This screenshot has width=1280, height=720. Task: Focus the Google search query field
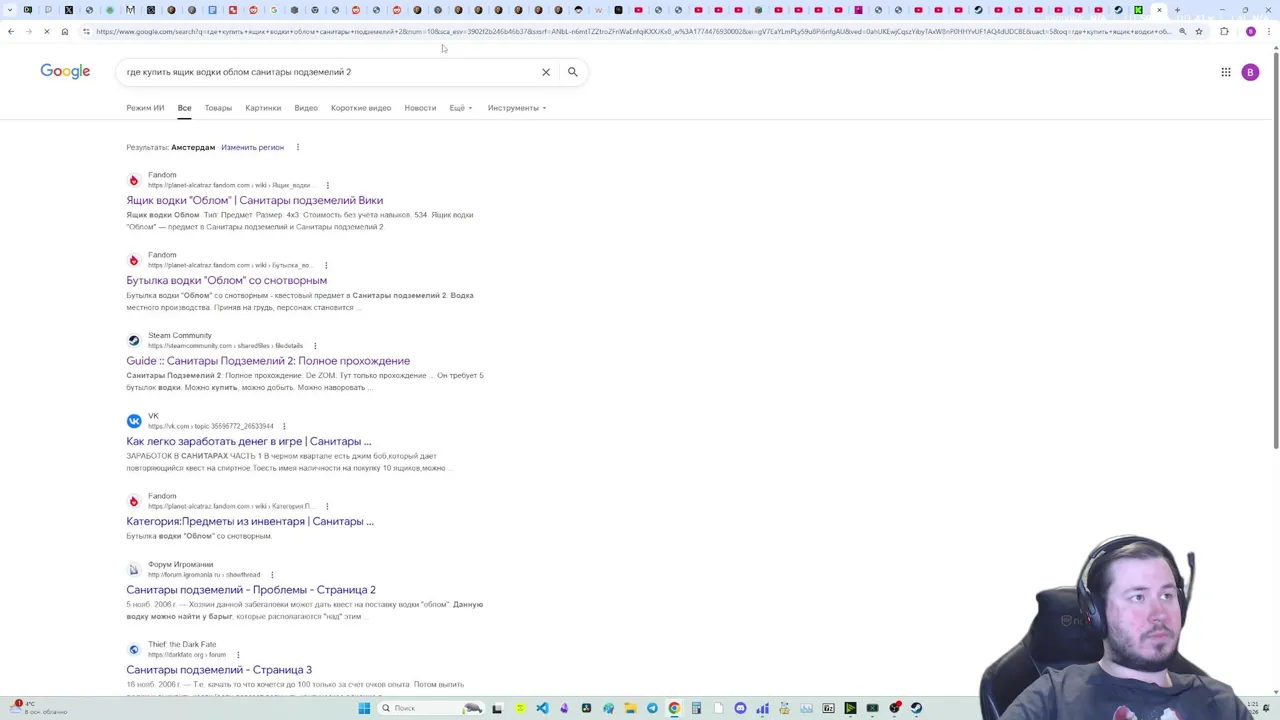pyautogui.click(x=330, y=72)
